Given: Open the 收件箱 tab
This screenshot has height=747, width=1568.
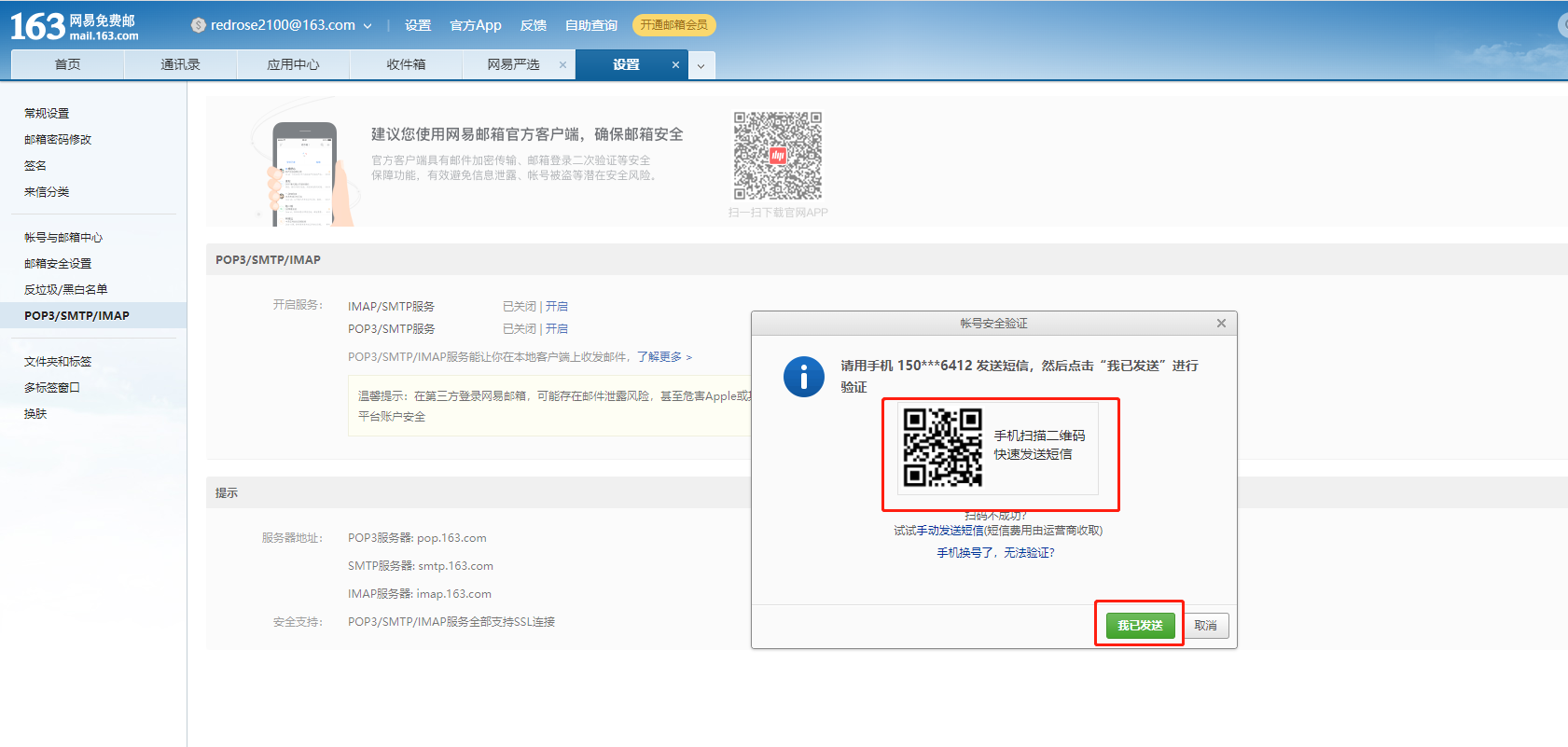Looking at the screenshot, I should click(406, 64).
